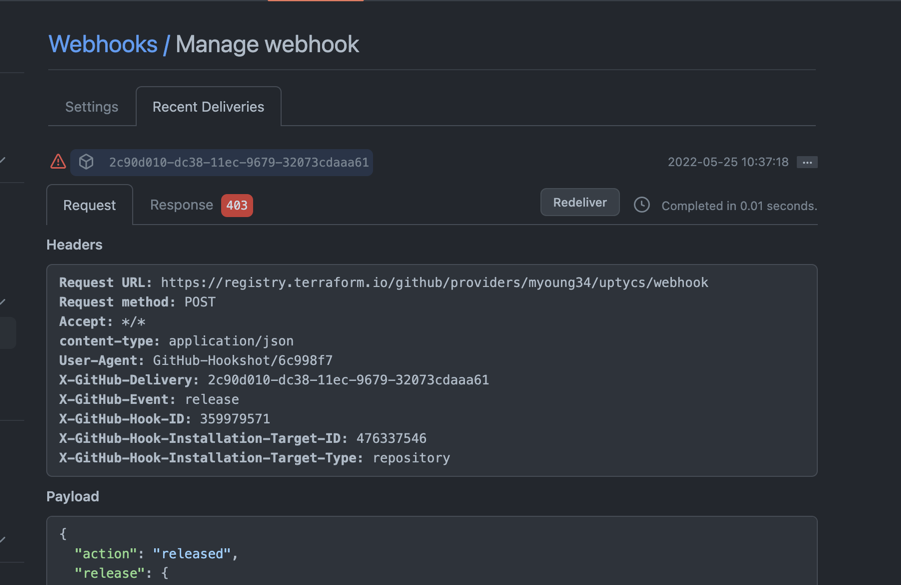Select the Request tab
Screen dimensions: 901x585
(90, 205)
